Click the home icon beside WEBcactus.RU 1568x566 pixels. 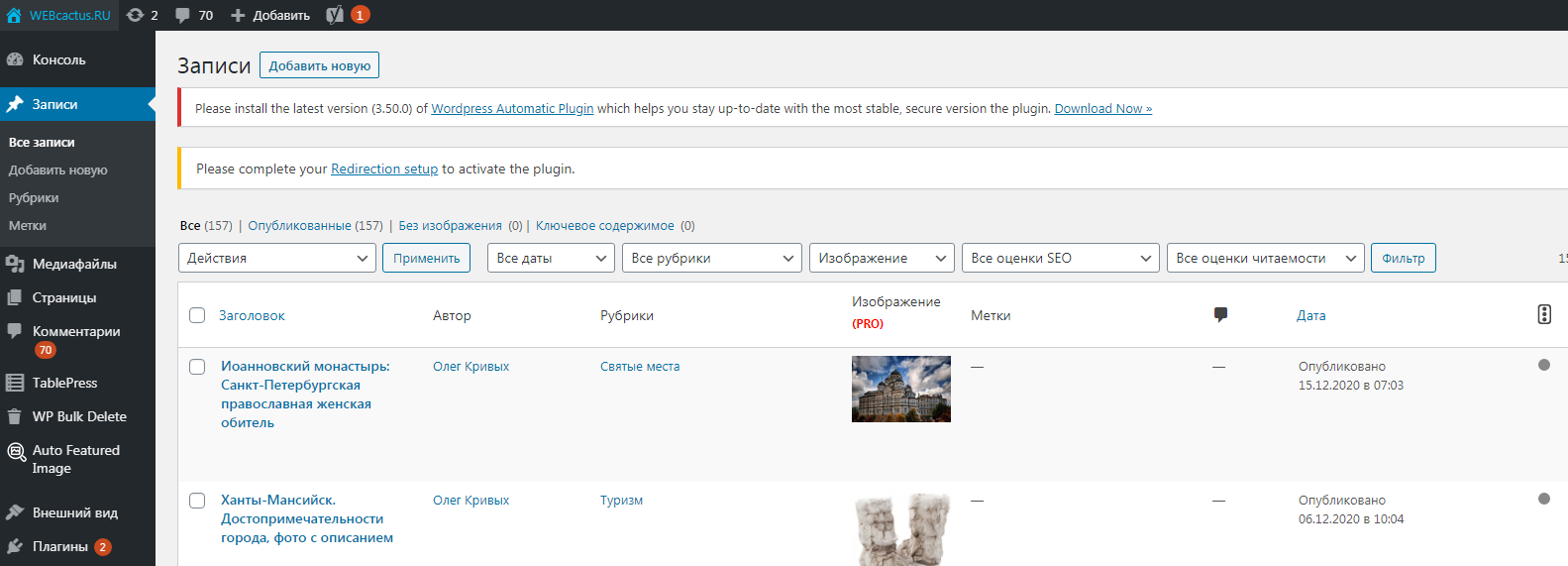[x=14, y=15]
